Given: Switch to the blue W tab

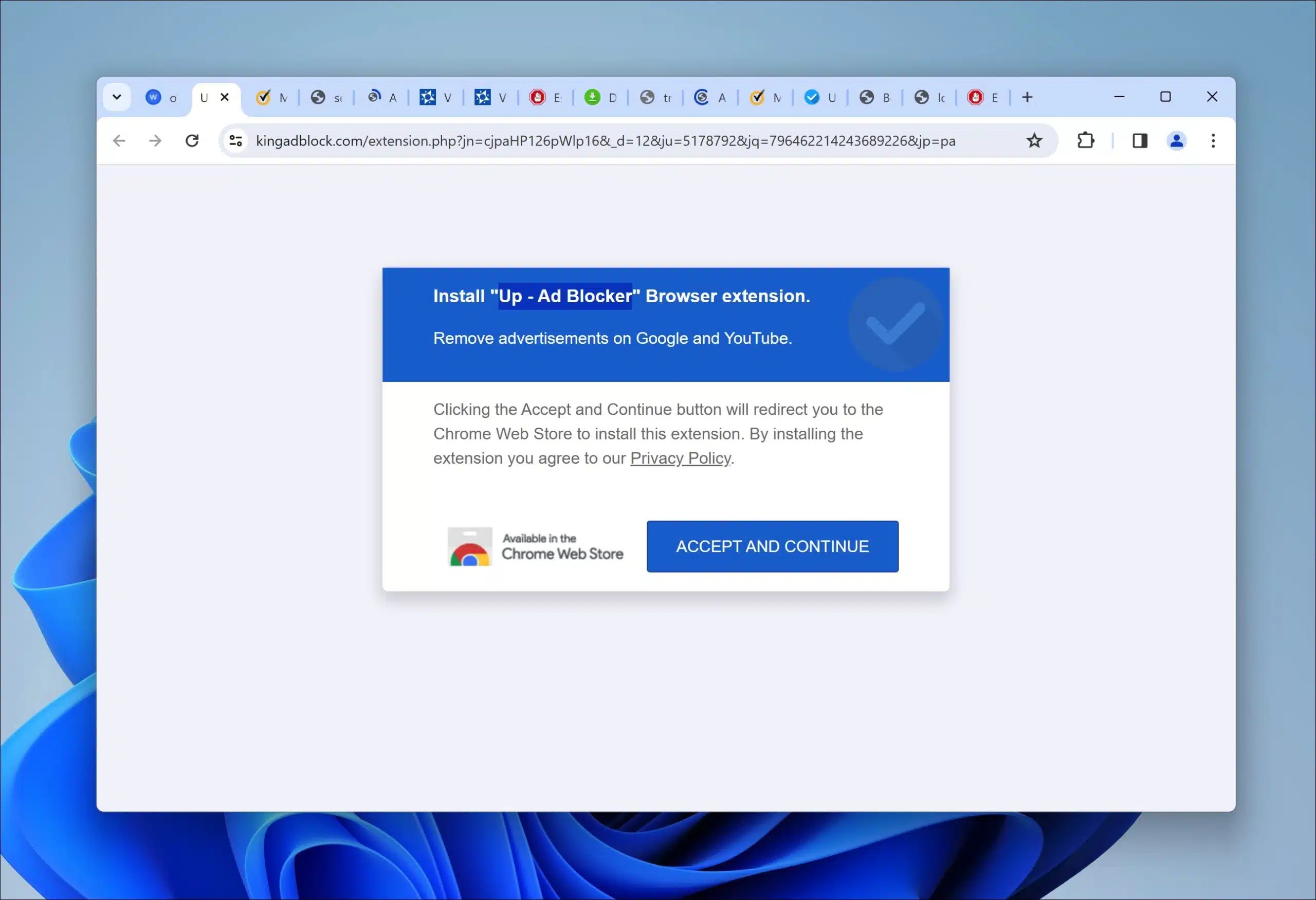Looking at the screenshot, I should [161, 97].
